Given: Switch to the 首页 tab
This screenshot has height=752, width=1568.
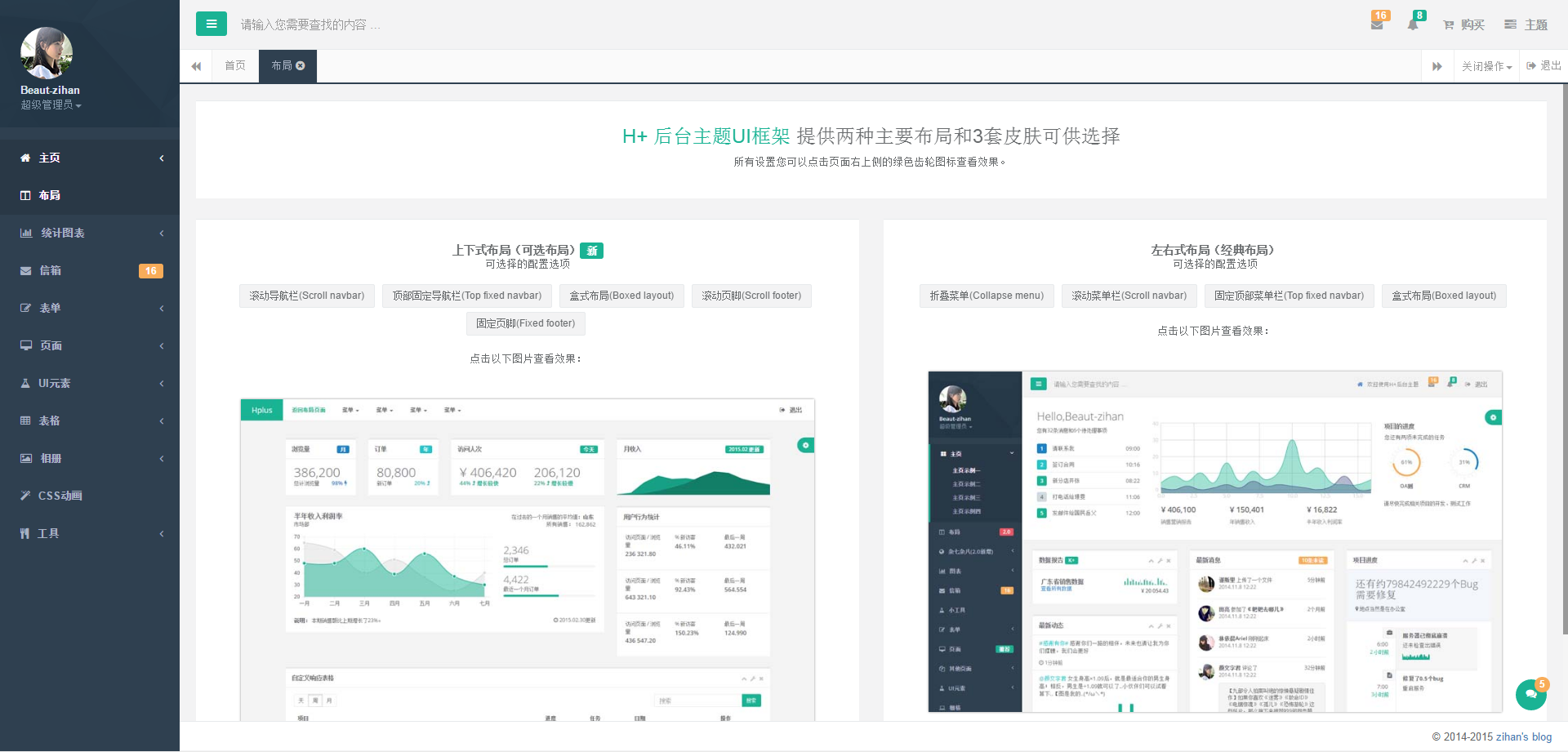Looking at the screenshot, I should point(235,65).
